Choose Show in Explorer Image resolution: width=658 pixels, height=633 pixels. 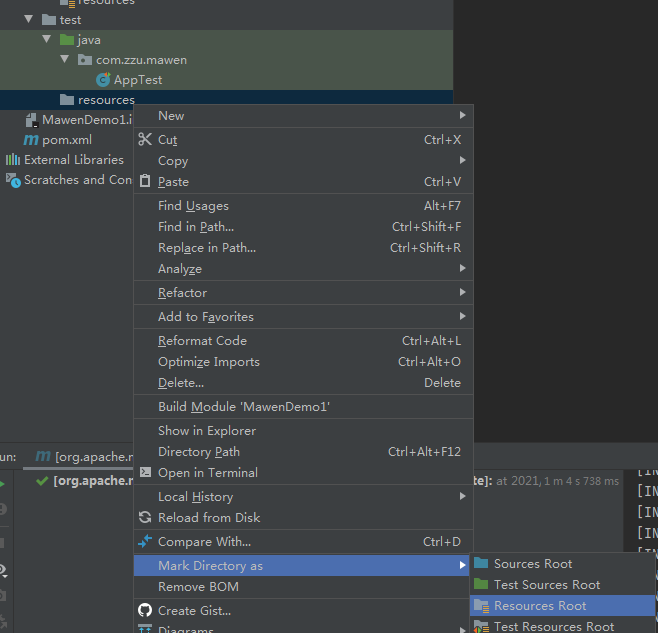click(303, 430)
